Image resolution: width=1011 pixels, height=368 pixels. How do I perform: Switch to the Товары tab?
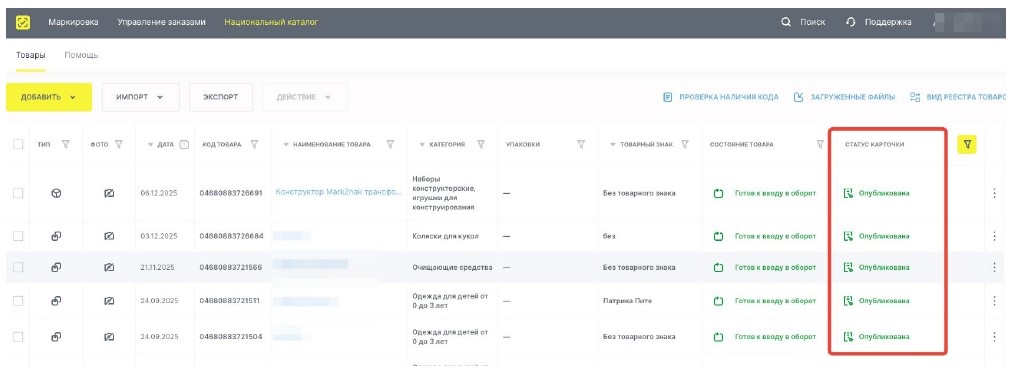click(30, 55)
